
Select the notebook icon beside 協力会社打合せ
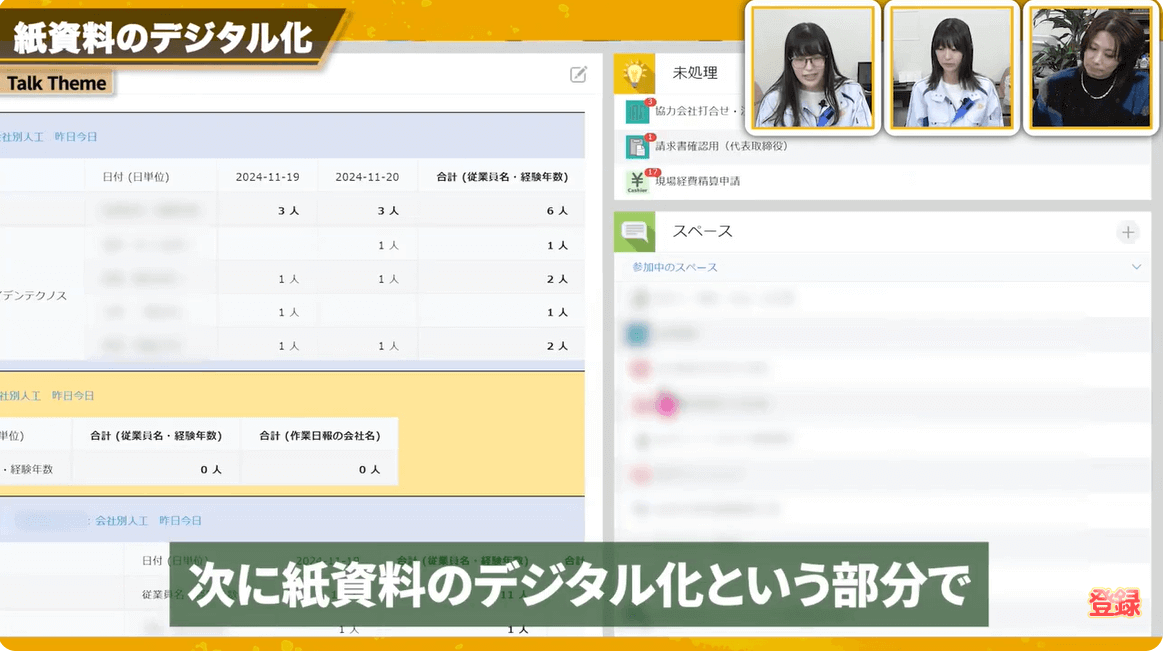point(639,112)
